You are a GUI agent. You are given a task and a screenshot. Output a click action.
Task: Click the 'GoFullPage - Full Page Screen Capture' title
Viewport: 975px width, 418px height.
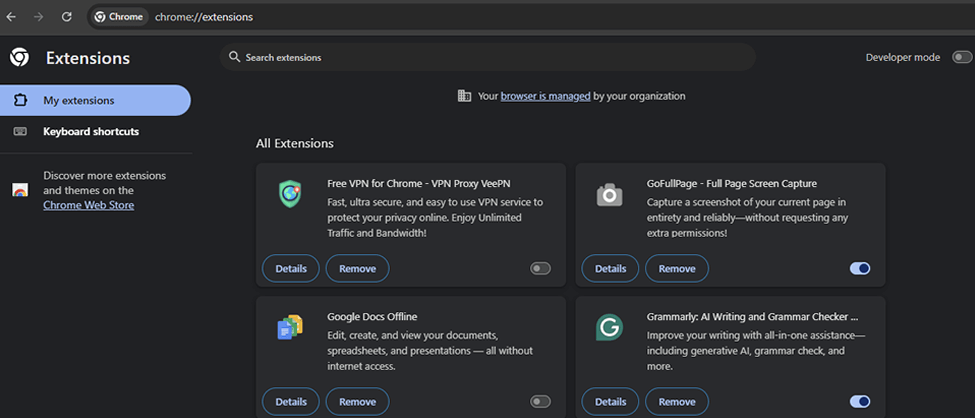(x=732, y=183)
